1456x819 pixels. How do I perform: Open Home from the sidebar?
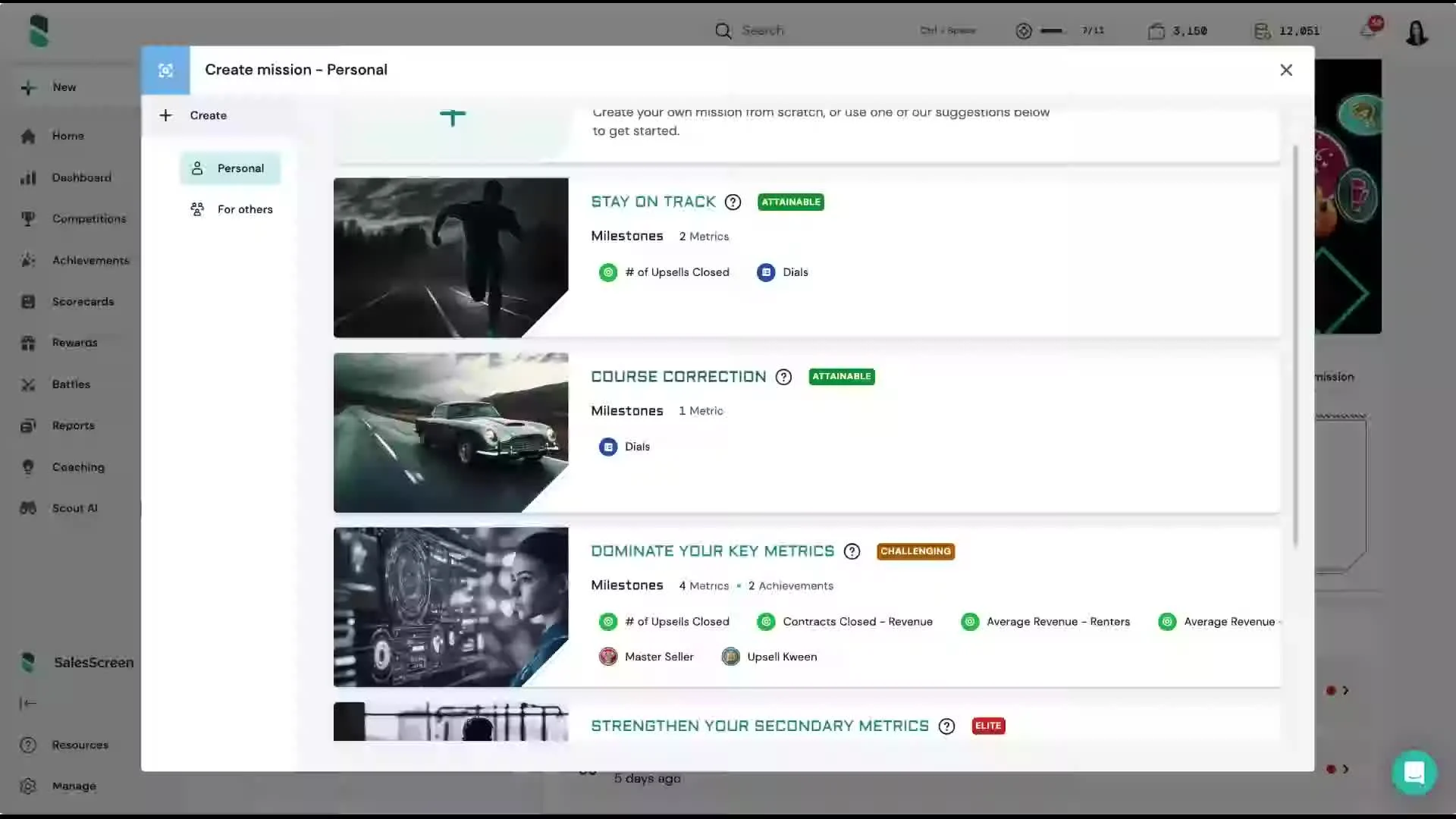click(67, 136)
